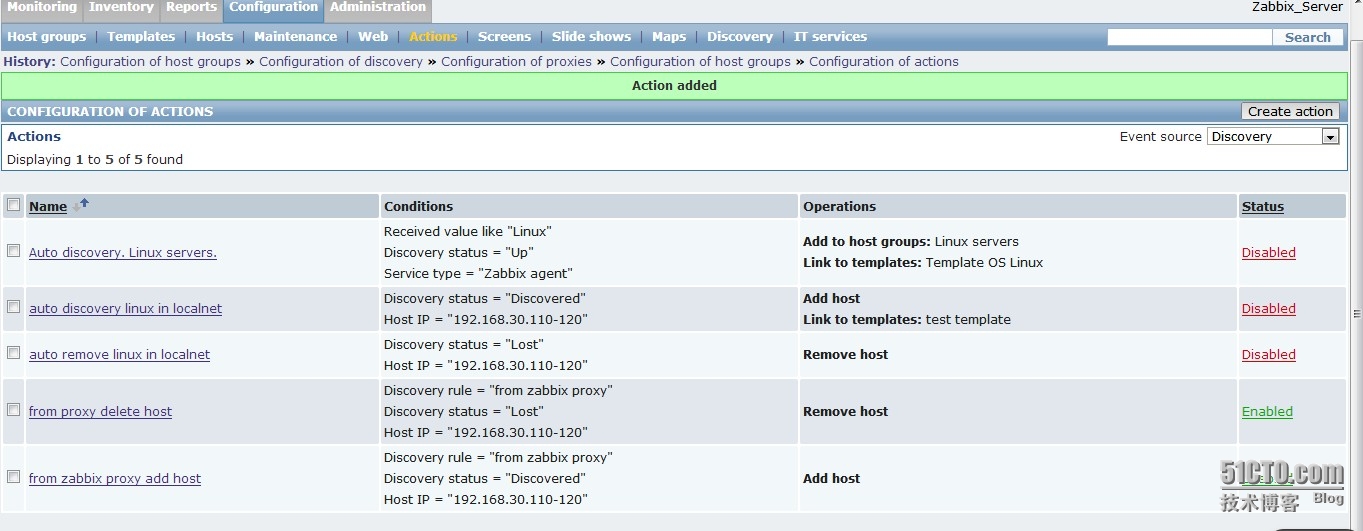Open the Maps submenu item

click(x=669, y=37)
